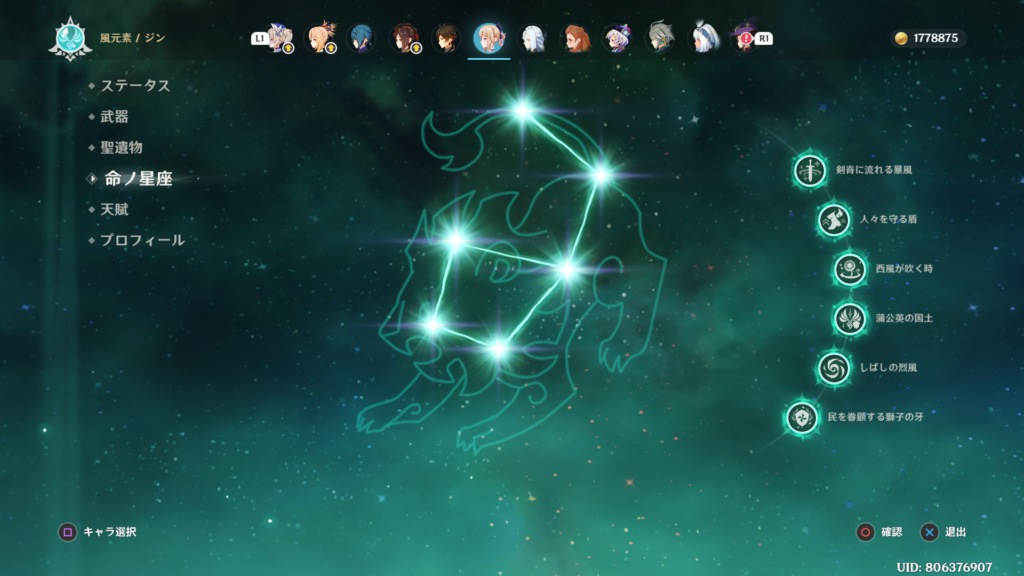
Task: Open the ステータス menu
Action: 135,86
